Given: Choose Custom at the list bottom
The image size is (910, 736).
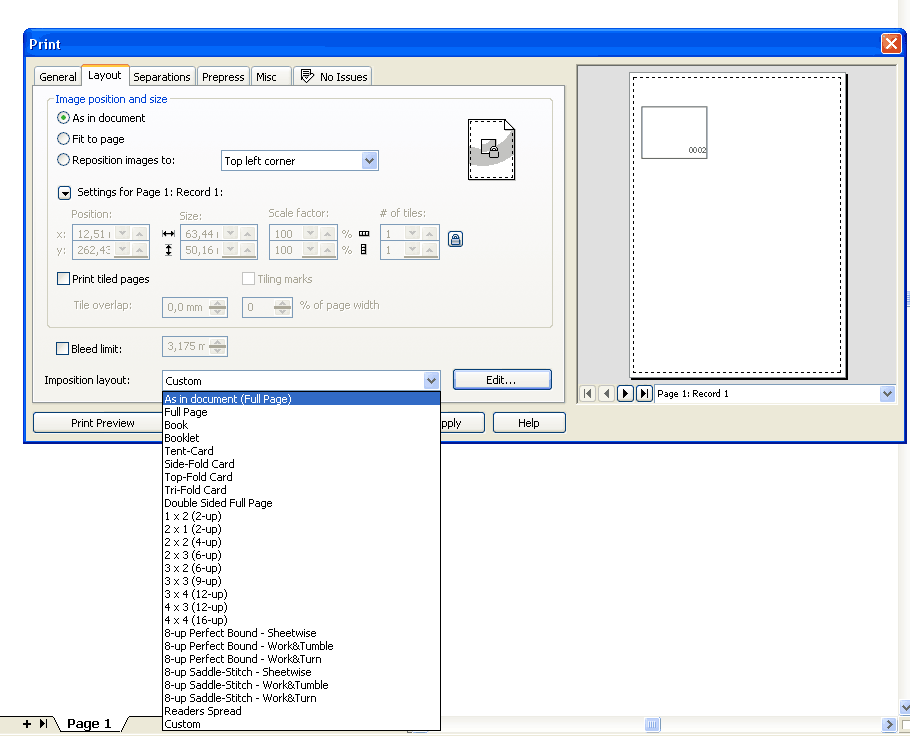Looking at the screenshot, I should pos(301,724).
